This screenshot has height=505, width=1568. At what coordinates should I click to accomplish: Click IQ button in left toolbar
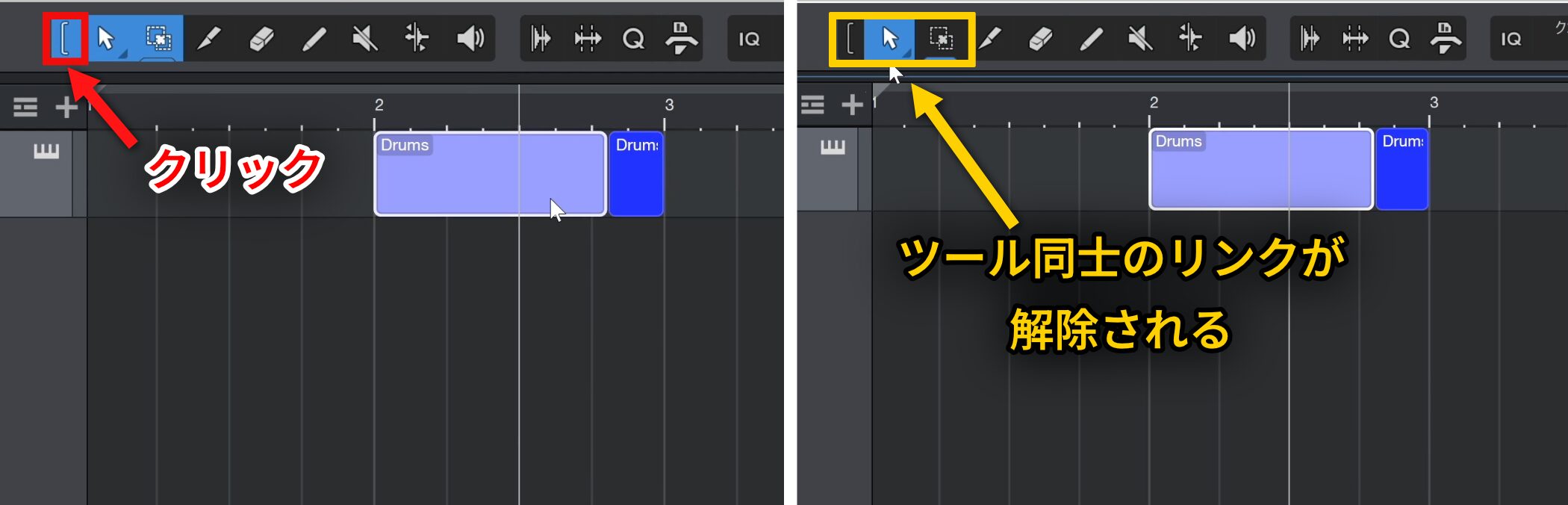[x=749, y=39]
